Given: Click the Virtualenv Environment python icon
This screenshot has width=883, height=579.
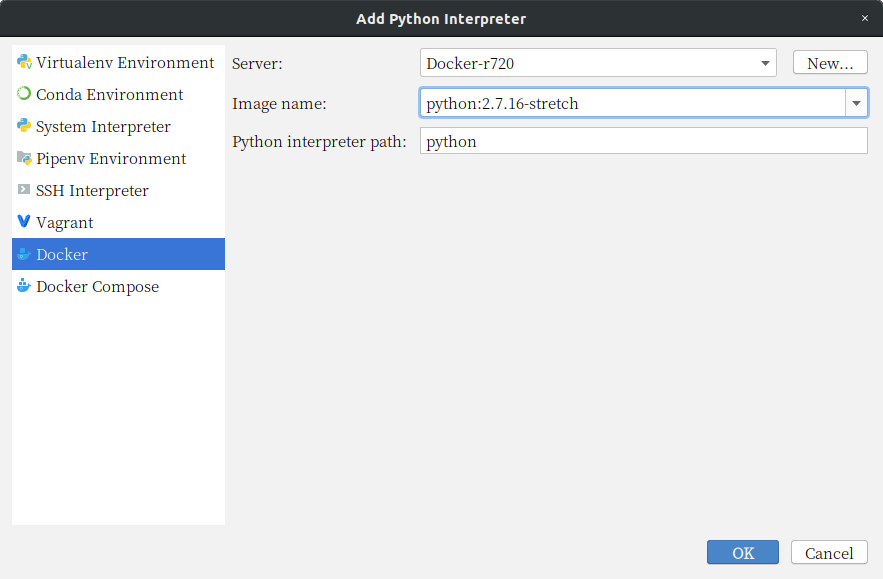Looking at the screenshot, I should (24, 62).
